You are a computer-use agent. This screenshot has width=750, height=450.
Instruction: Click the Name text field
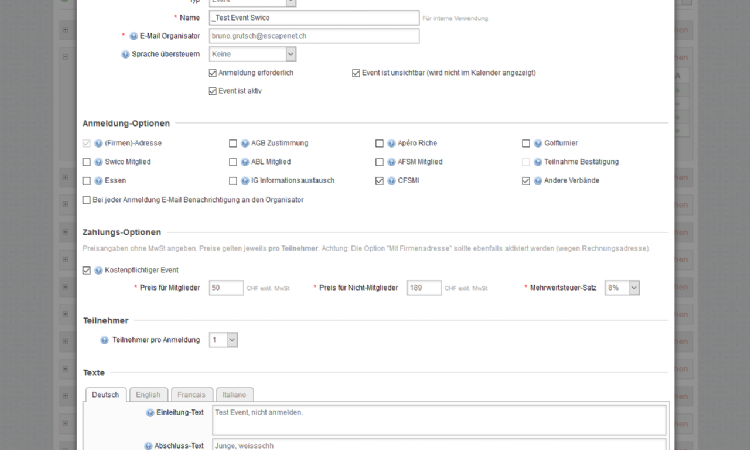pyautogui.click(x=315, y=18)
